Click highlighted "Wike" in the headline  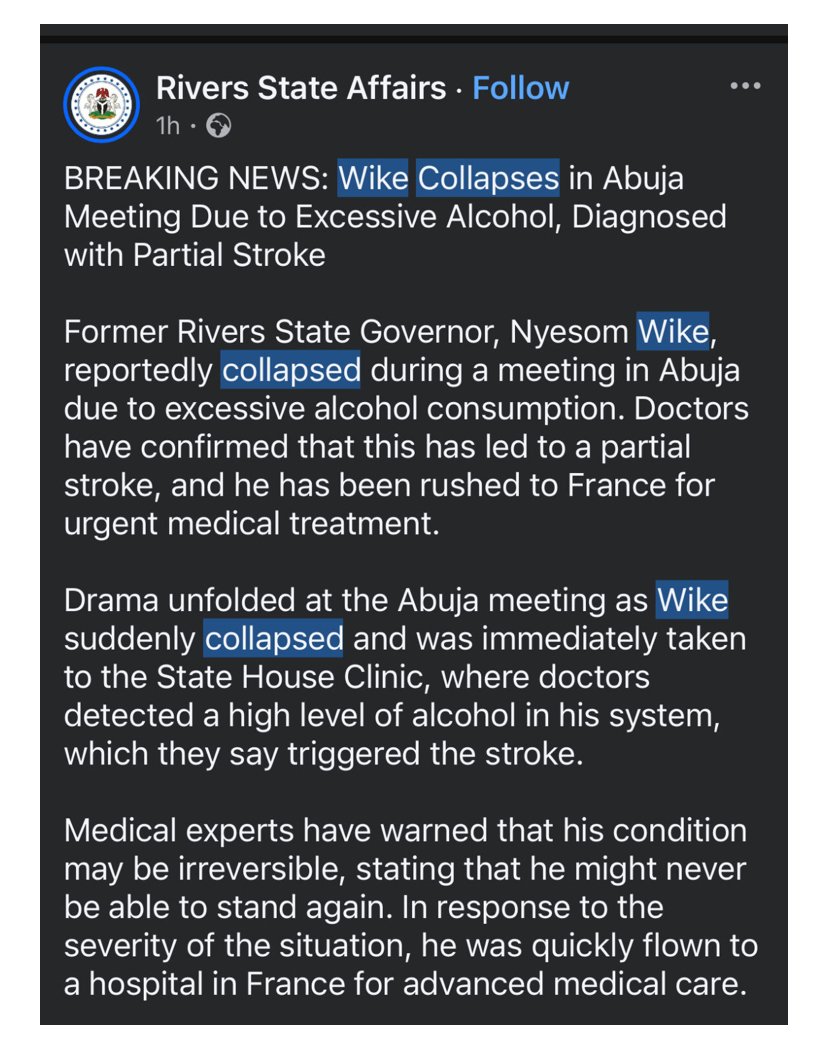coord(373,178)
